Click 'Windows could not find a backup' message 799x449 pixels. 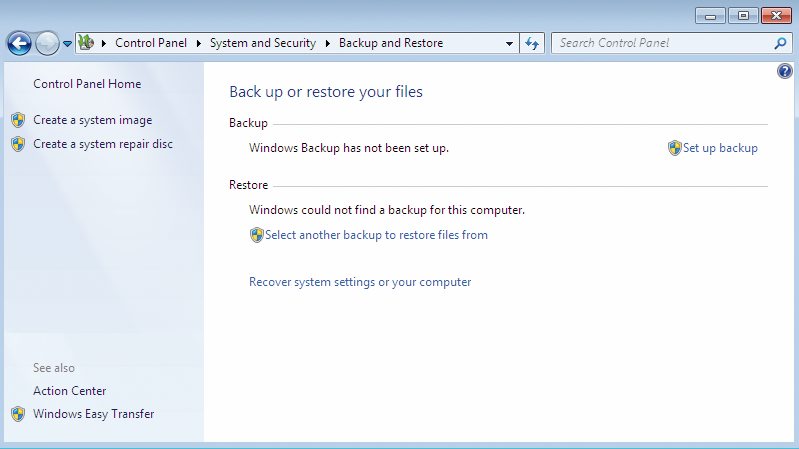tap(387, 210)
